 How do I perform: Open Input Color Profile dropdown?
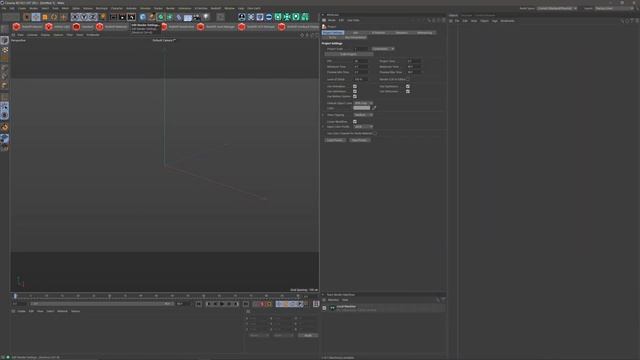pyautogui.click(x=363, y=127)
